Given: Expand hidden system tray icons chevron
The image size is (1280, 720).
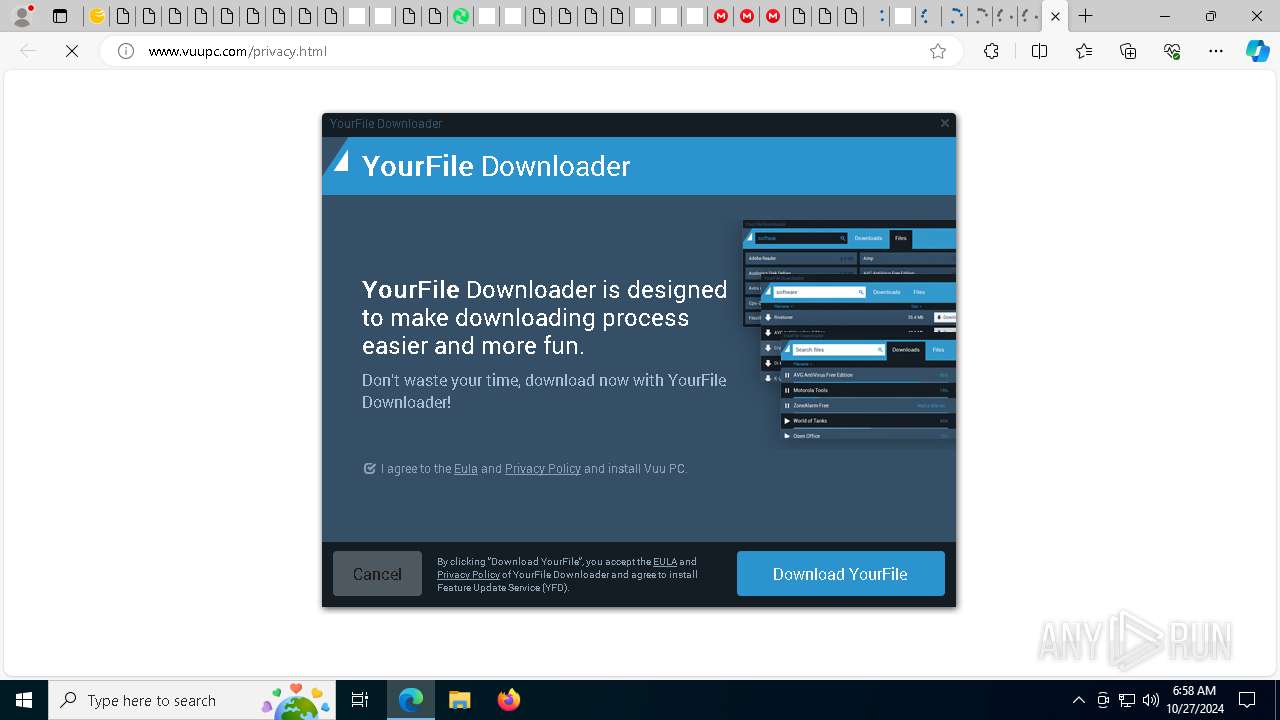Looking at the screenshot, I should coord(1078,700).
